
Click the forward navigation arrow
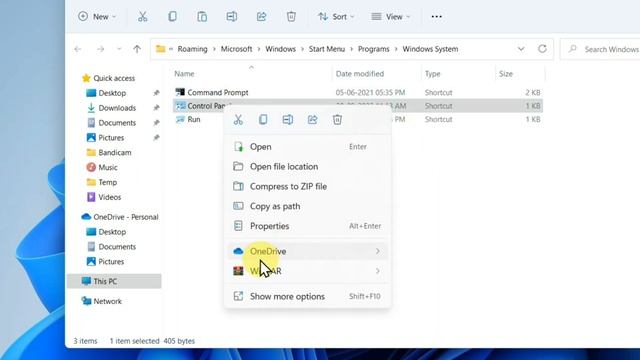(100, 49)
